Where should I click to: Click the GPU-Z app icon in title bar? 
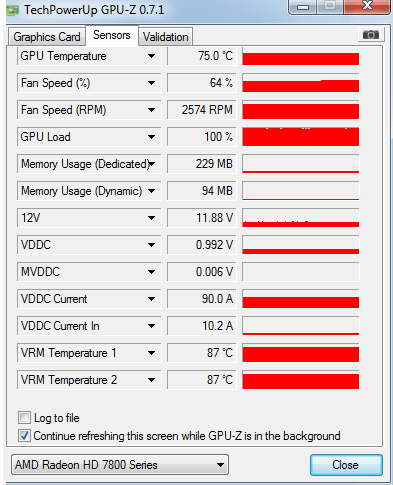[x=12, y=10]
